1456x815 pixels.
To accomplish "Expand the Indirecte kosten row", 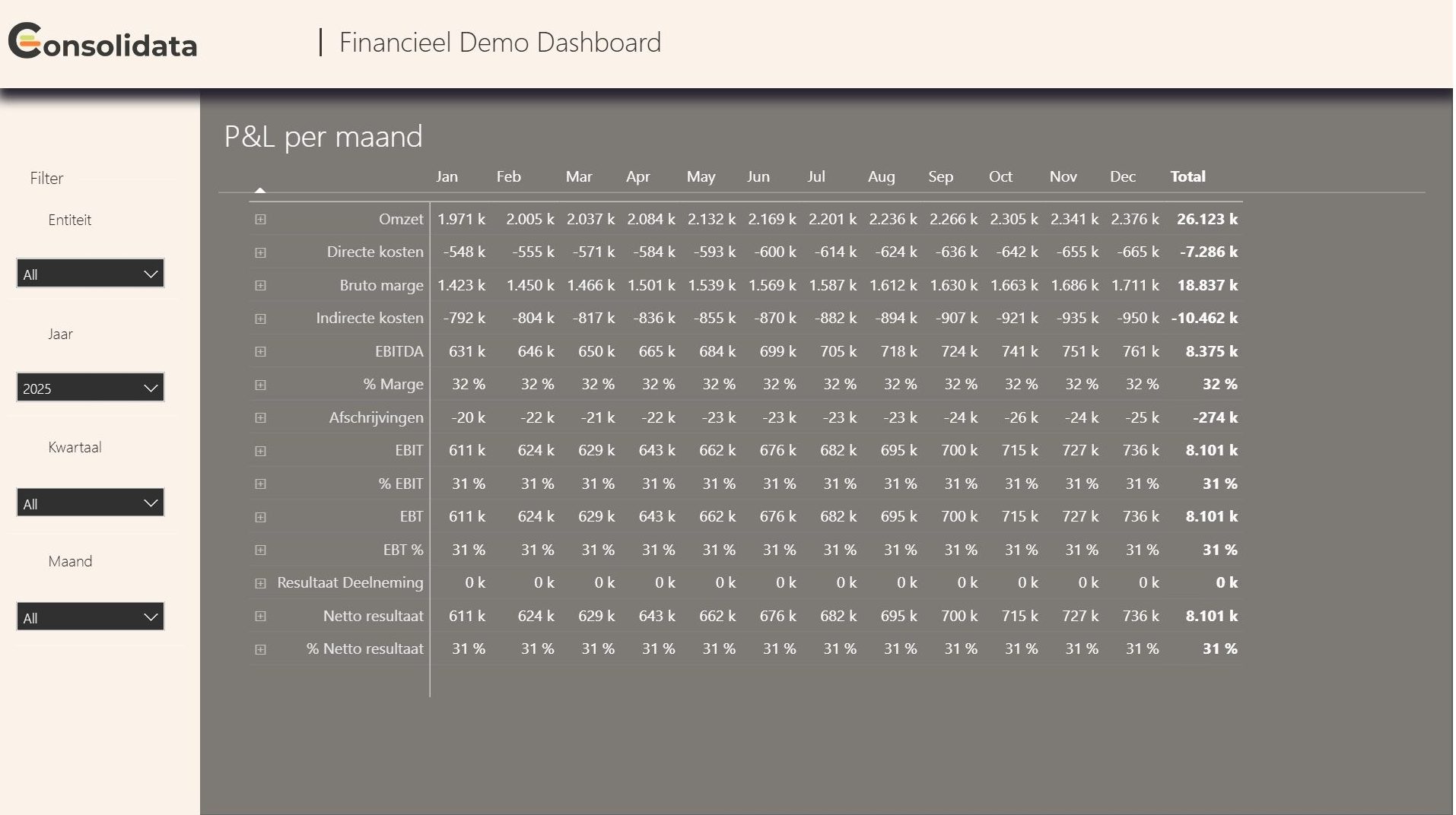I will (x=260, y=319).
